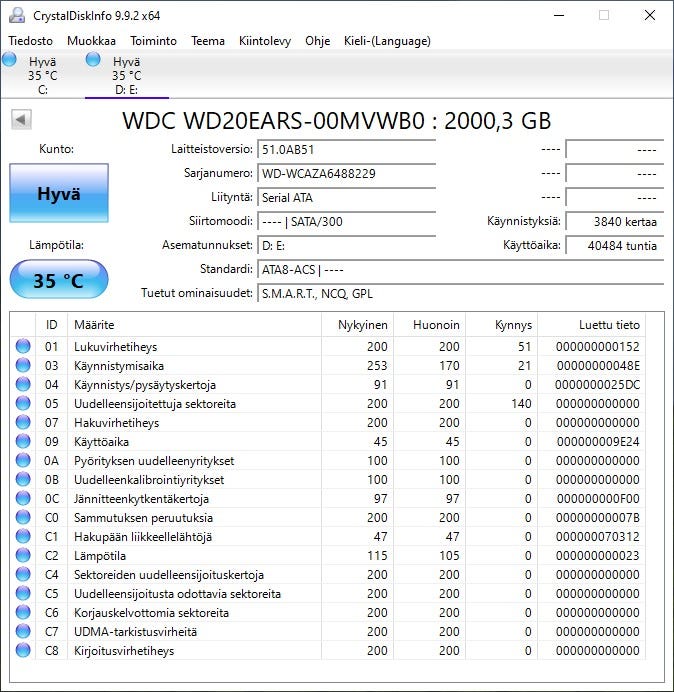Click the Määrite column header
This screenshot has width=674, height=692.
tap(194, 325)
